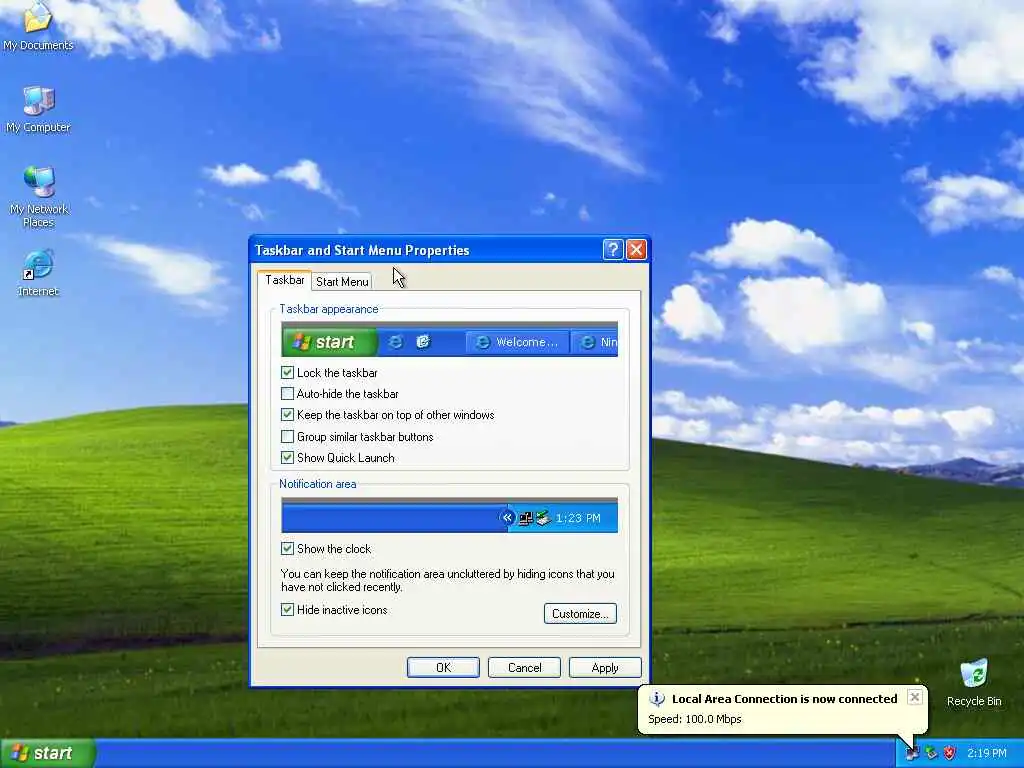This screenshot has width=1024, height=768.
Task: Click the dialog title bar text
Action: (x=362, y=250)
